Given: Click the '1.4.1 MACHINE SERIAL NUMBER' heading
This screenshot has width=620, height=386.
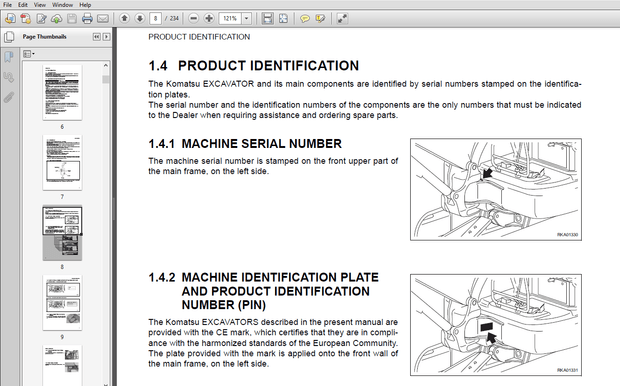Looking at the screenshot, I should pyautogui.click(x=245, y=144).
